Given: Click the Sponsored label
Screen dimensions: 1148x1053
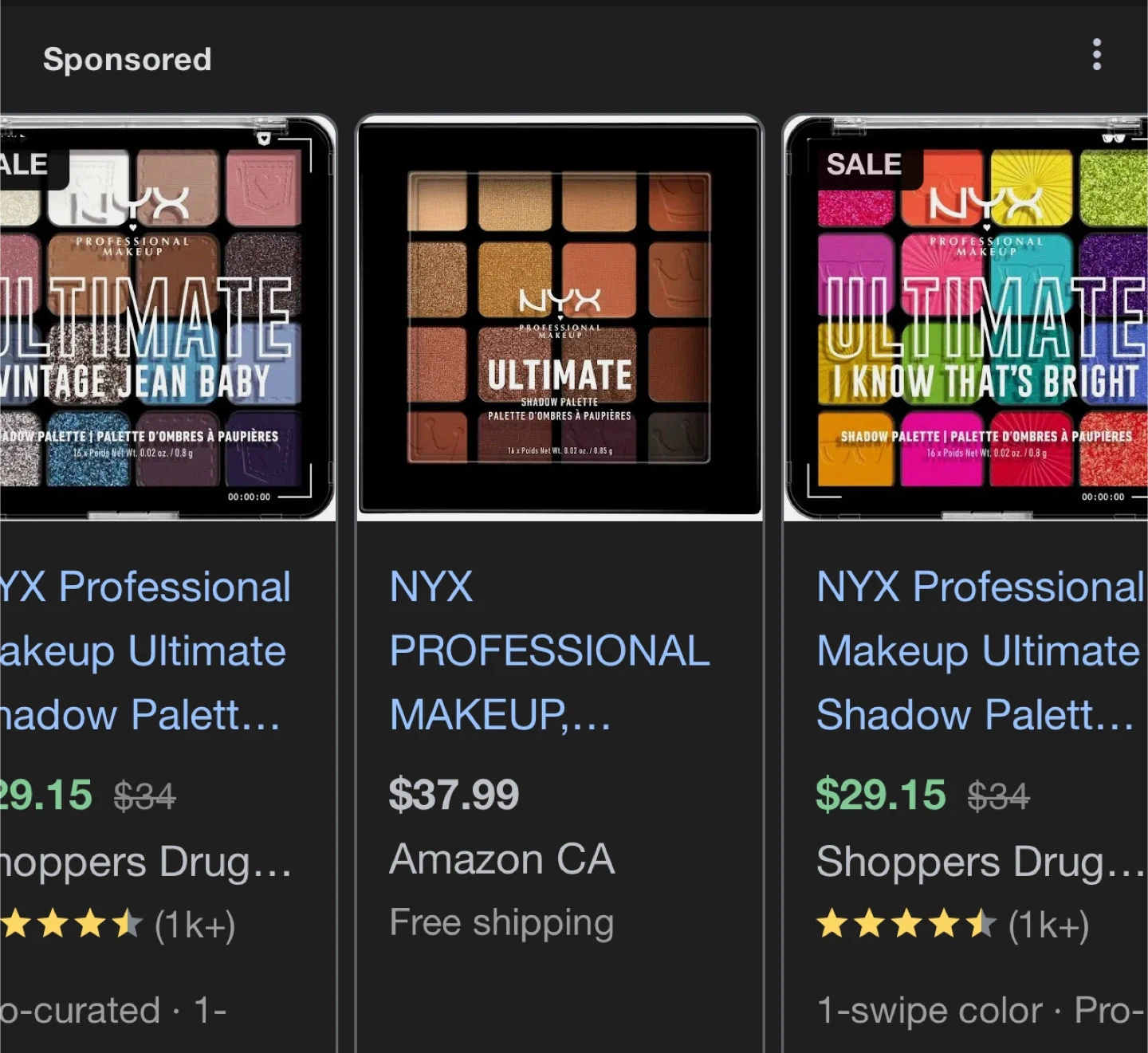Looking at the screenshot, I should [x=128, y=59].
